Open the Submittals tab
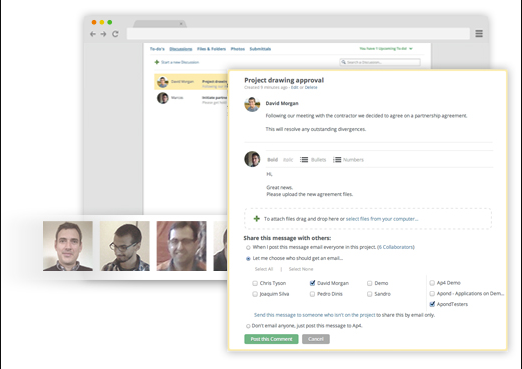The width and height of the screenshot is (522, 369). (260, 49)
